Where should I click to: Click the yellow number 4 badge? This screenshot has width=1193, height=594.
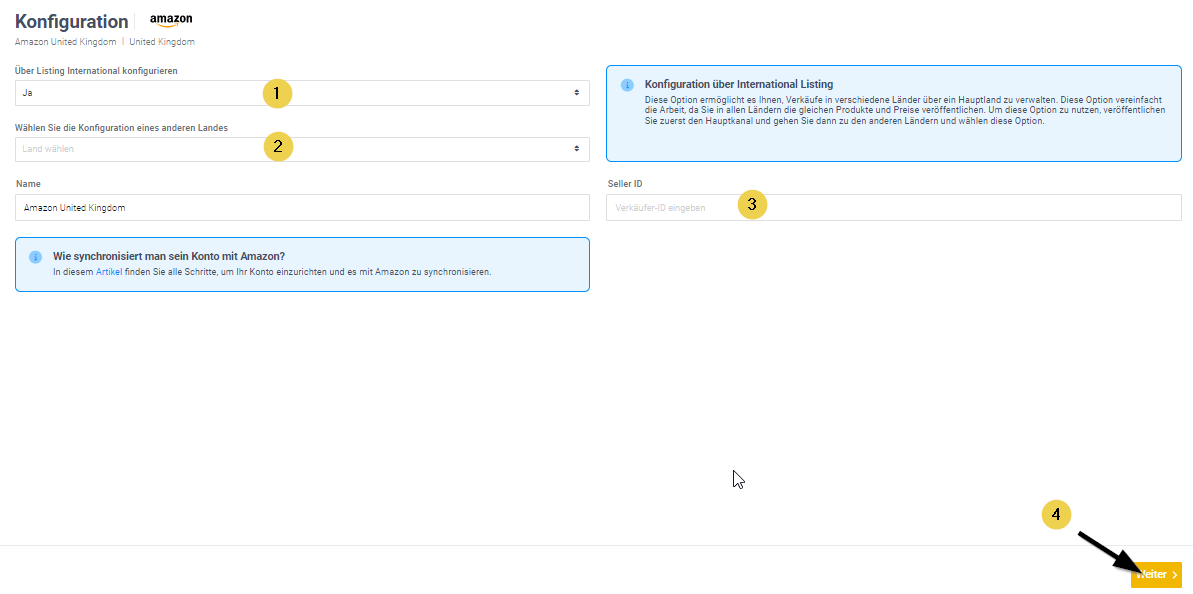(x=1056, y=515)
